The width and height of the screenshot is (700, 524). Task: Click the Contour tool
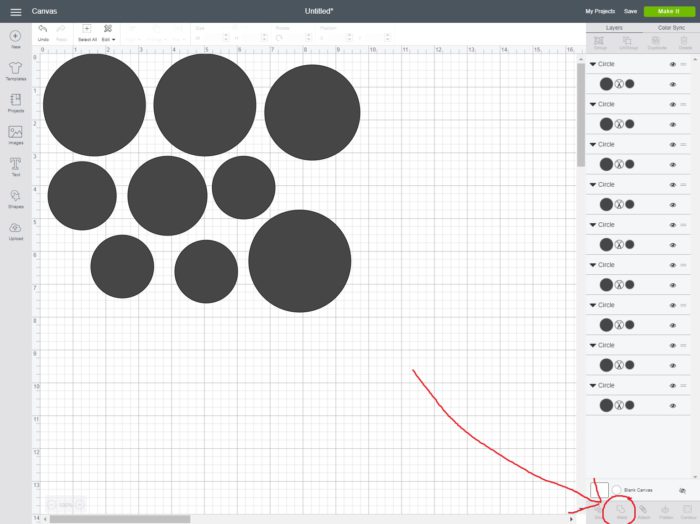[687, 512]
